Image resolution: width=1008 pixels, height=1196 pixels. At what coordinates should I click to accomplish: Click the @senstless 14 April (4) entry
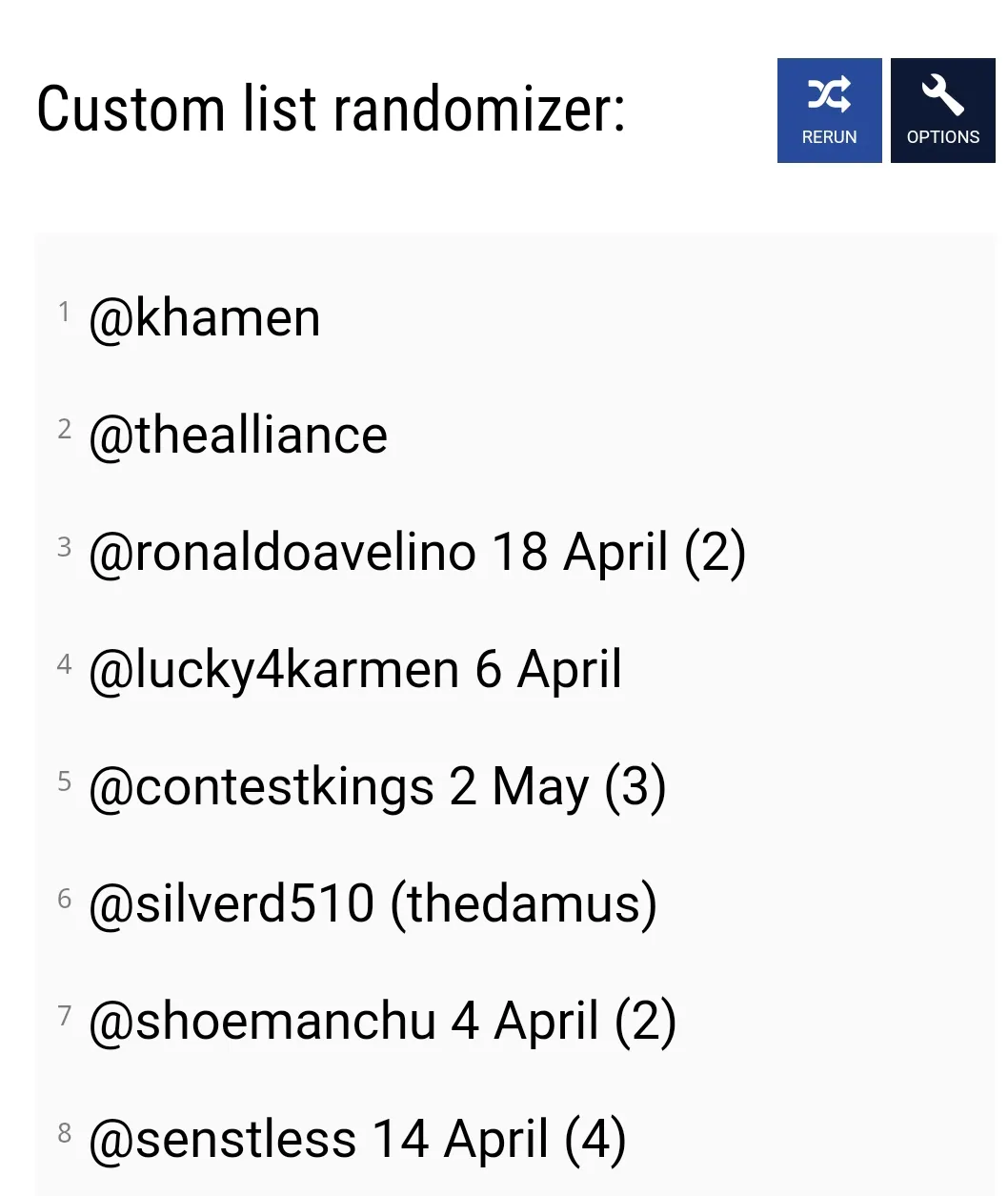tap(356, 1139)
